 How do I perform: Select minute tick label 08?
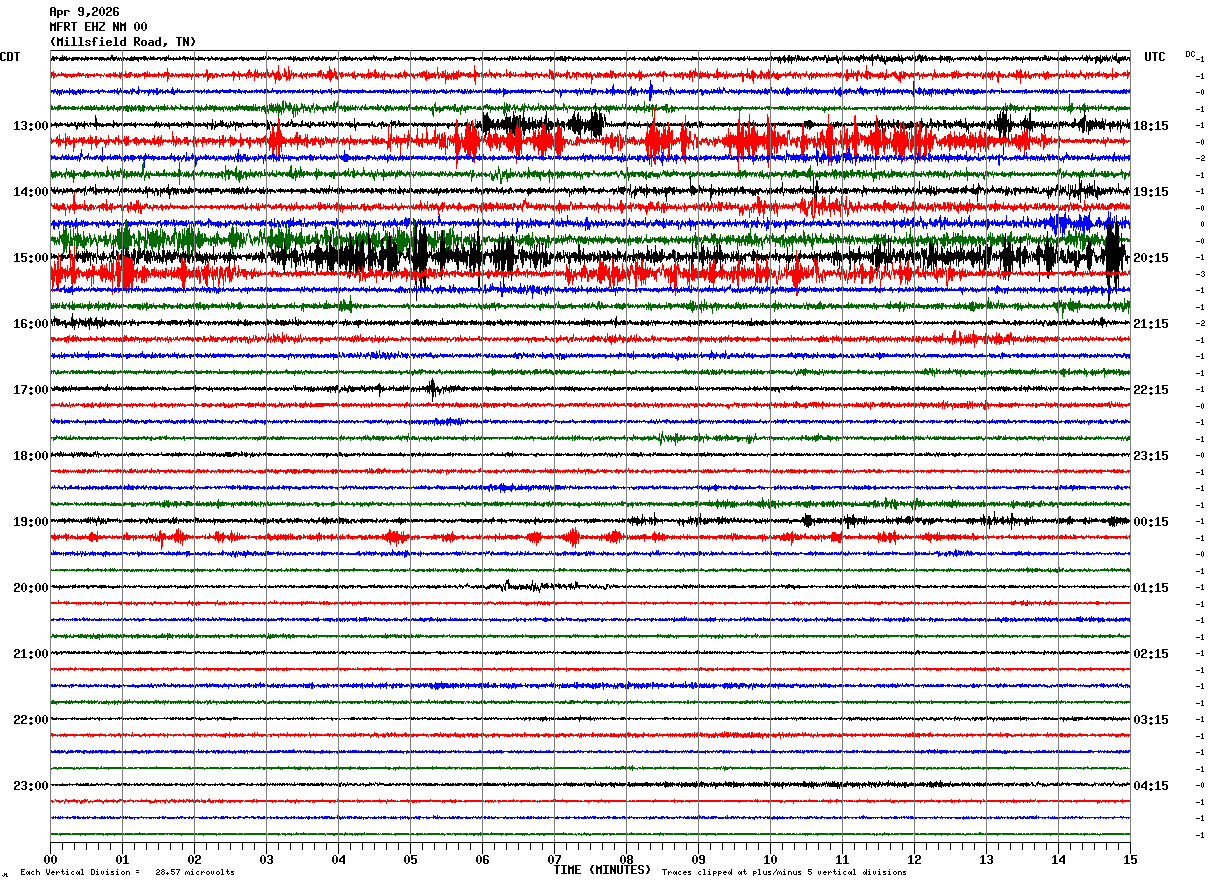coord(626,859)
